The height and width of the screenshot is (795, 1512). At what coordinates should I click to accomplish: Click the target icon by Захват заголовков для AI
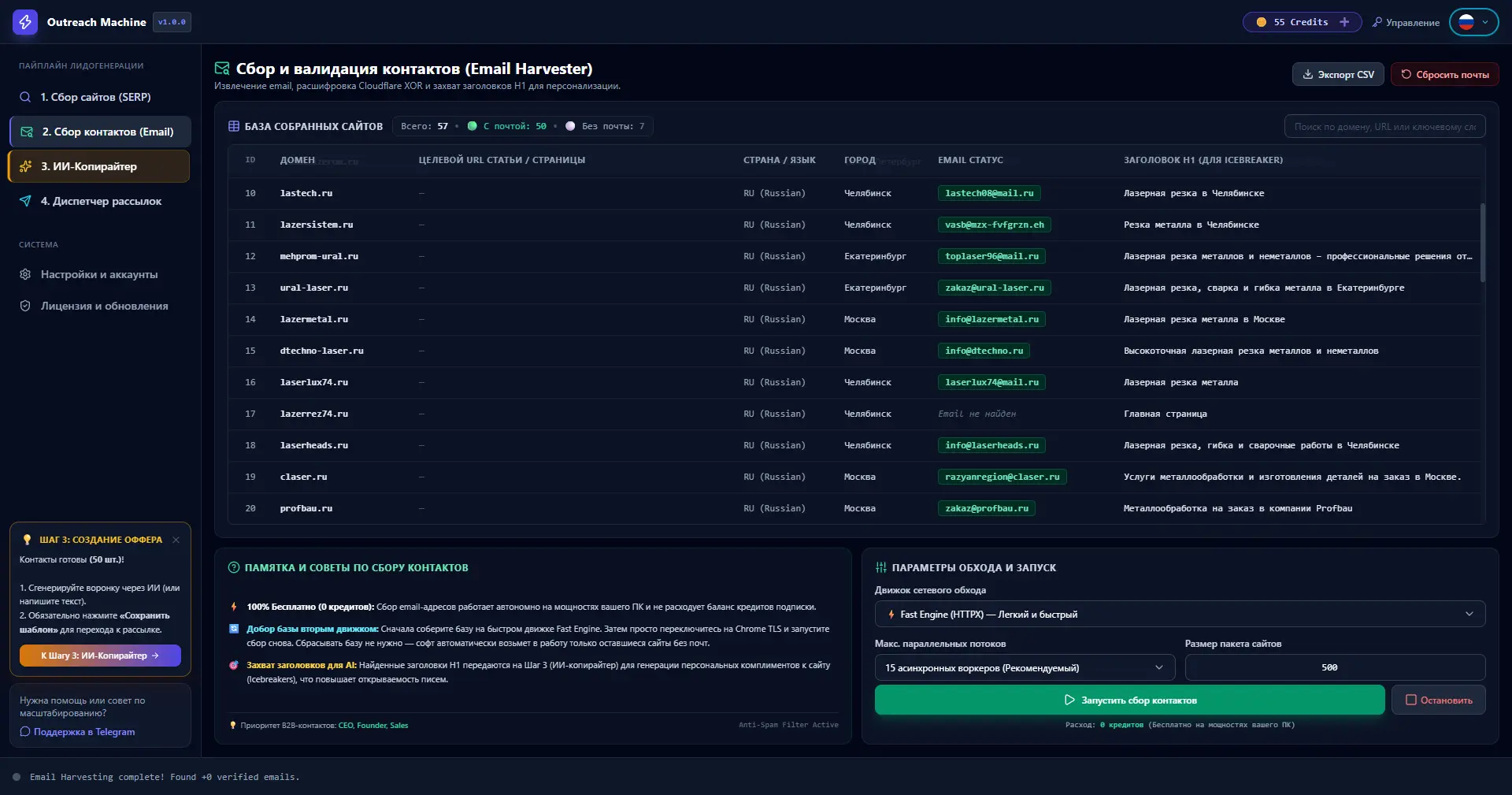pyautogui.click(x=234, y=665)
